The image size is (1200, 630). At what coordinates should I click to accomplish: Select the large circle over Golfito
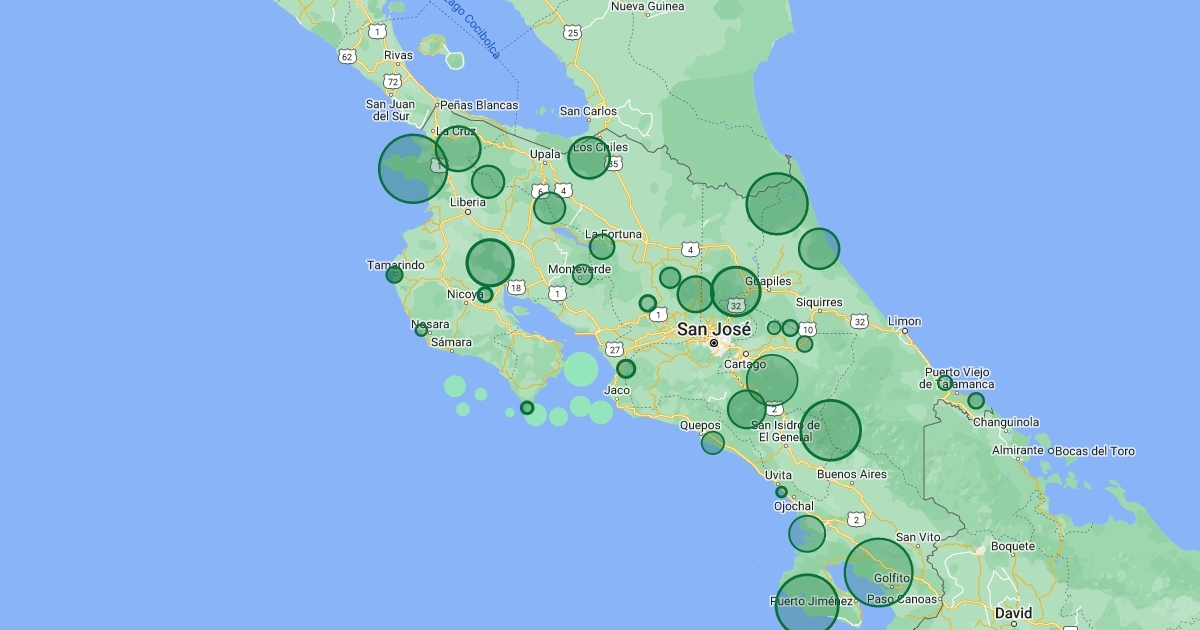(x=878, y=573)
